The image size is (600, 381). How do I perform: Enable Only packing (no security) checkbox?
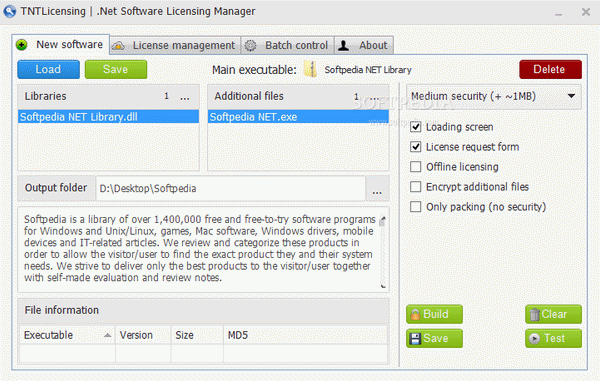tap(416, 207)
